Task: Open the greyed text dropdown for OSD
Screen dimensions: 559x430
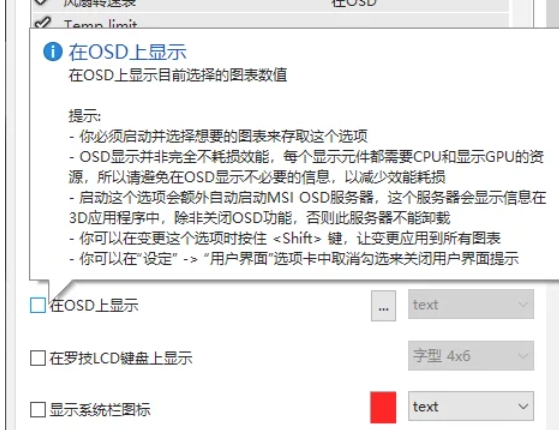Action: pyautogui.click(x=471, y=304)
